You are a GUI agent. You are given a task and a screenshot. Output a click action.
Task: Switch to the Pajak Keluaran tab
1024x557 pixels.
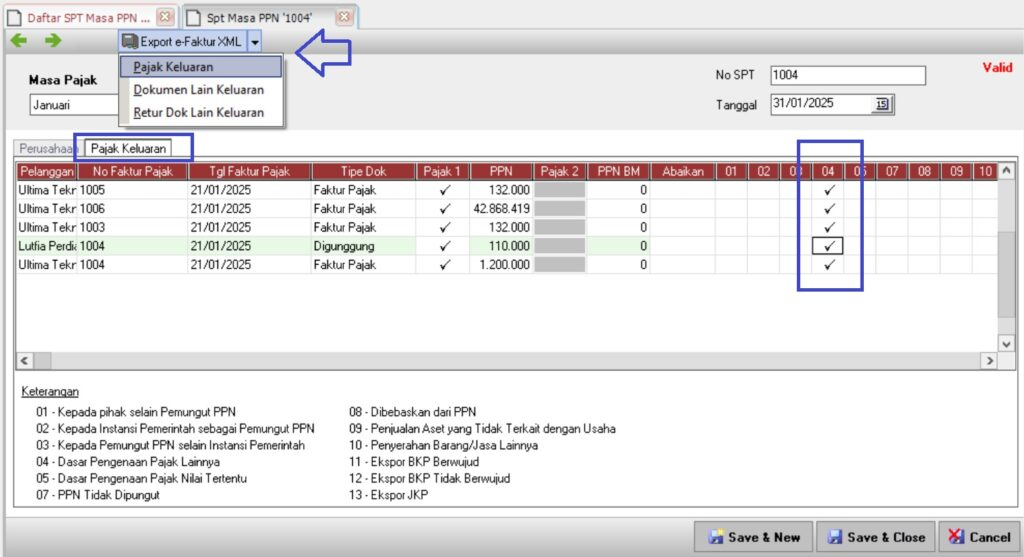tap(127, 148)
